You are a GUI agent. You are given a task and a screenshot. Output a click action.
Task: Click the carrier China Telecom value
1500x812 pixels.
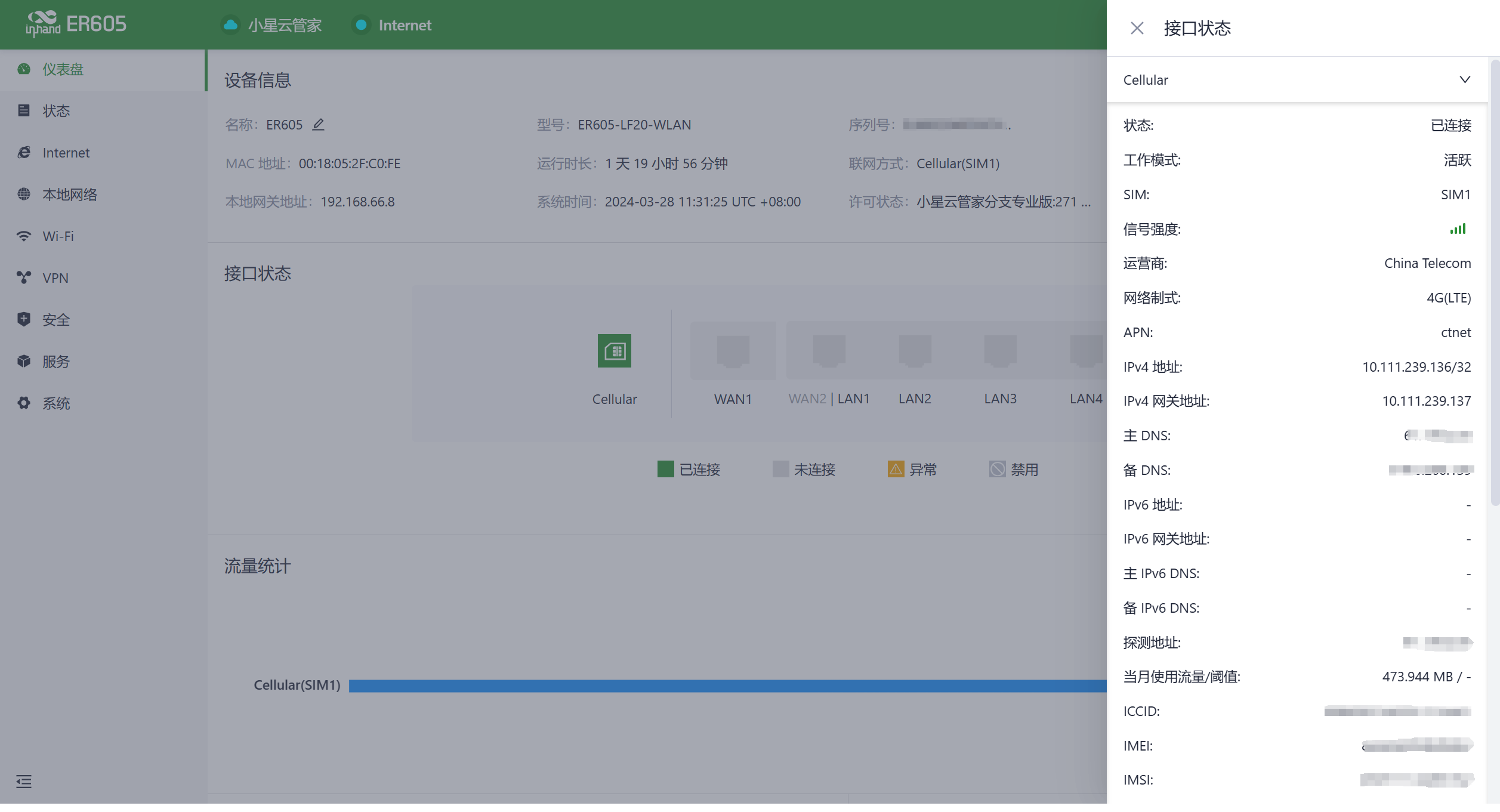tap(1427, 263)
